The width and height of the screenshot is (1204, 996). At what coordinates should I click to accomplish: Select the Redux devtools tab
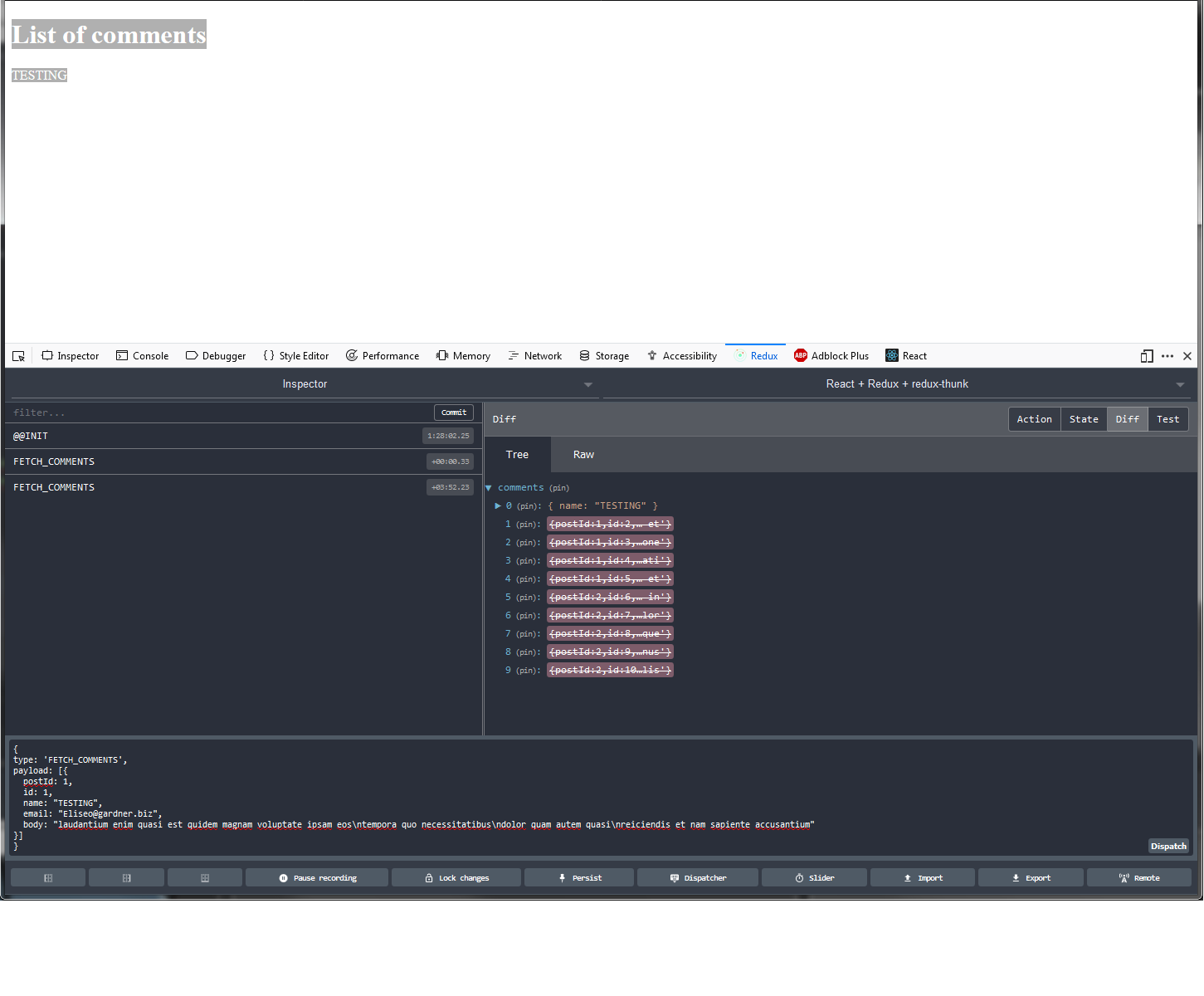click(756, 356)
